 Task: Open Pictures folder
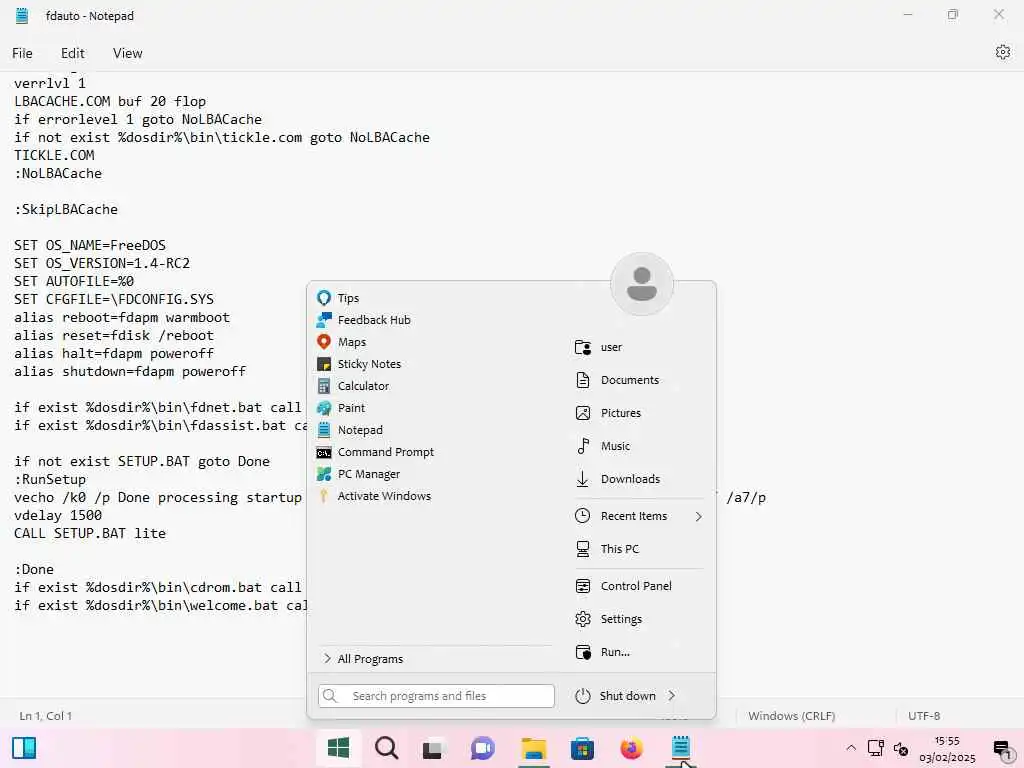pos(608,413)
